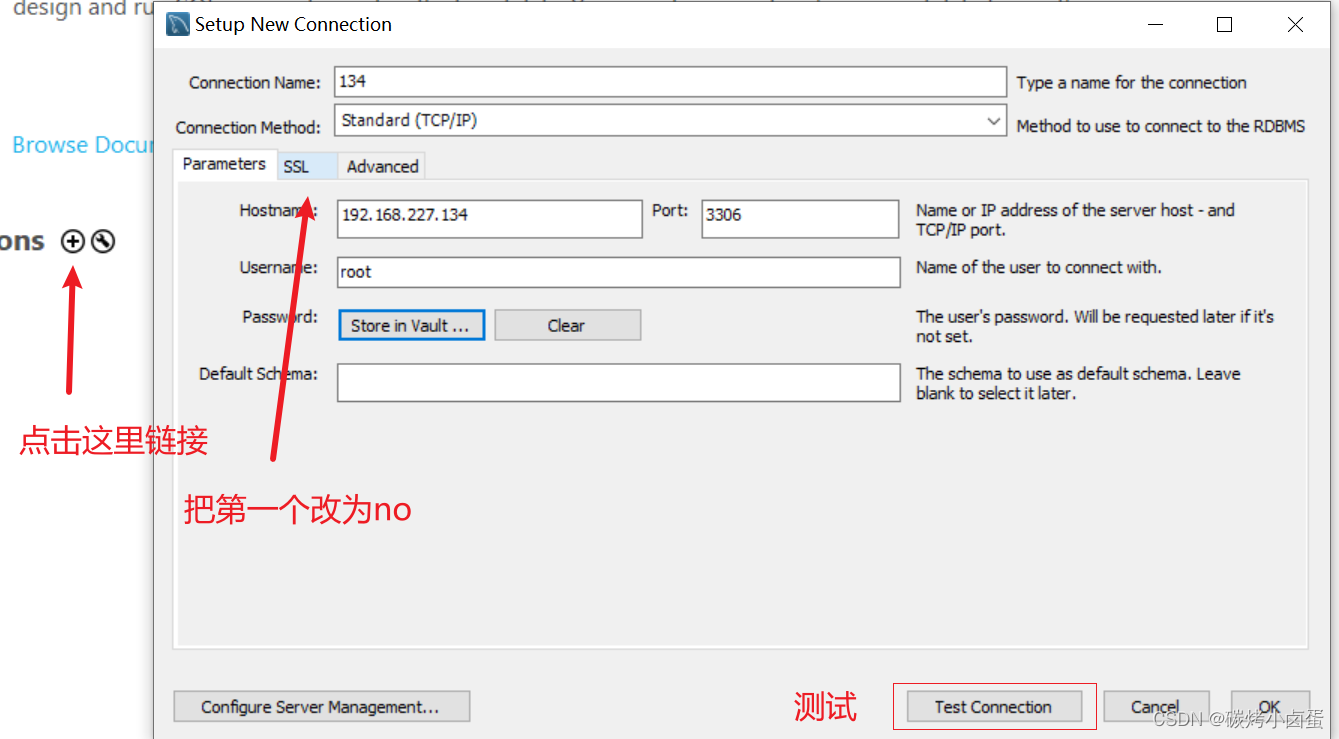Open the Connection Method dropdown
The image size is (1339, 739).
click(x=670, y=121)
